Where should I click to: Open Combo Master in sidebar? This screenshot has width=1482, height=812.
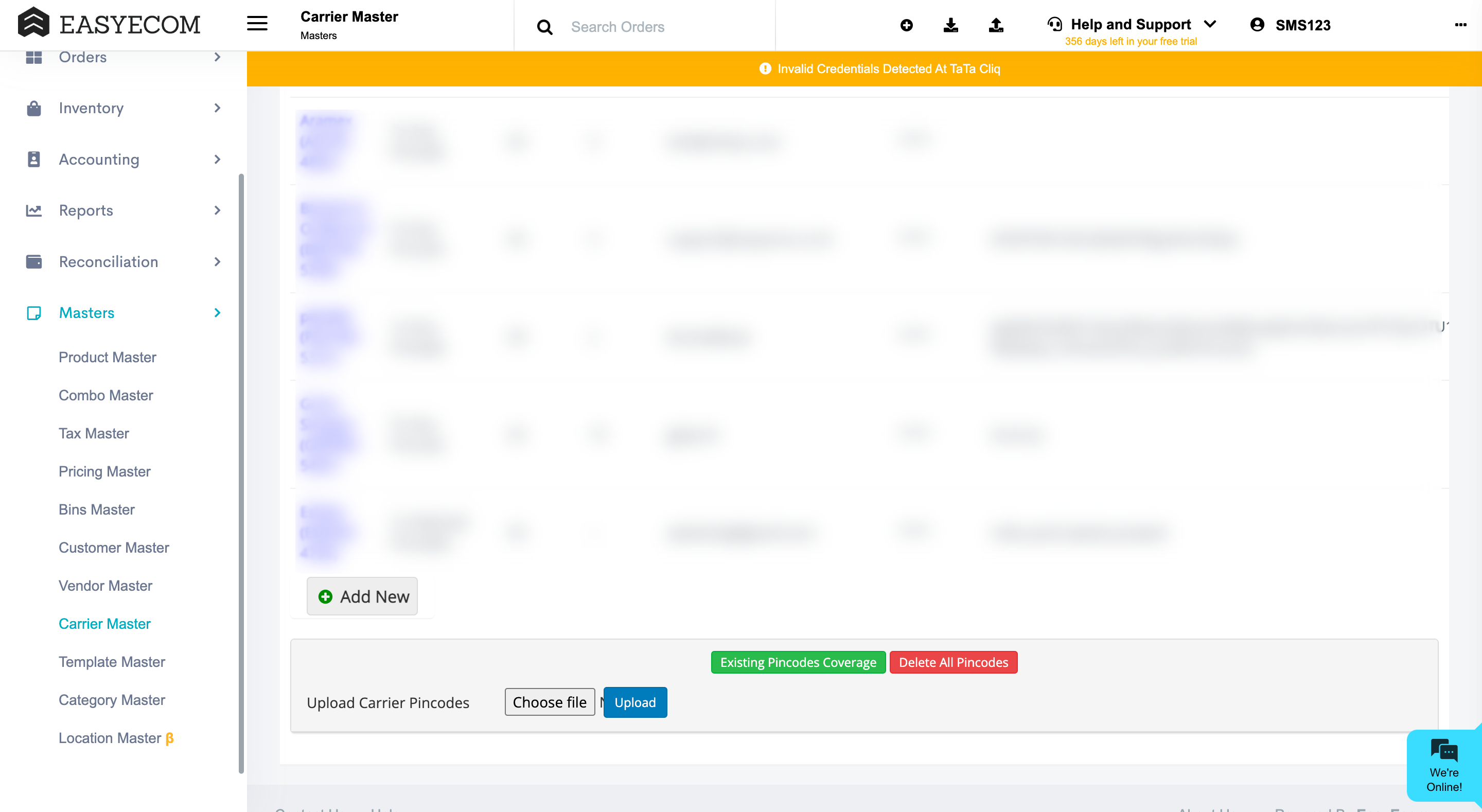(106, 395)
